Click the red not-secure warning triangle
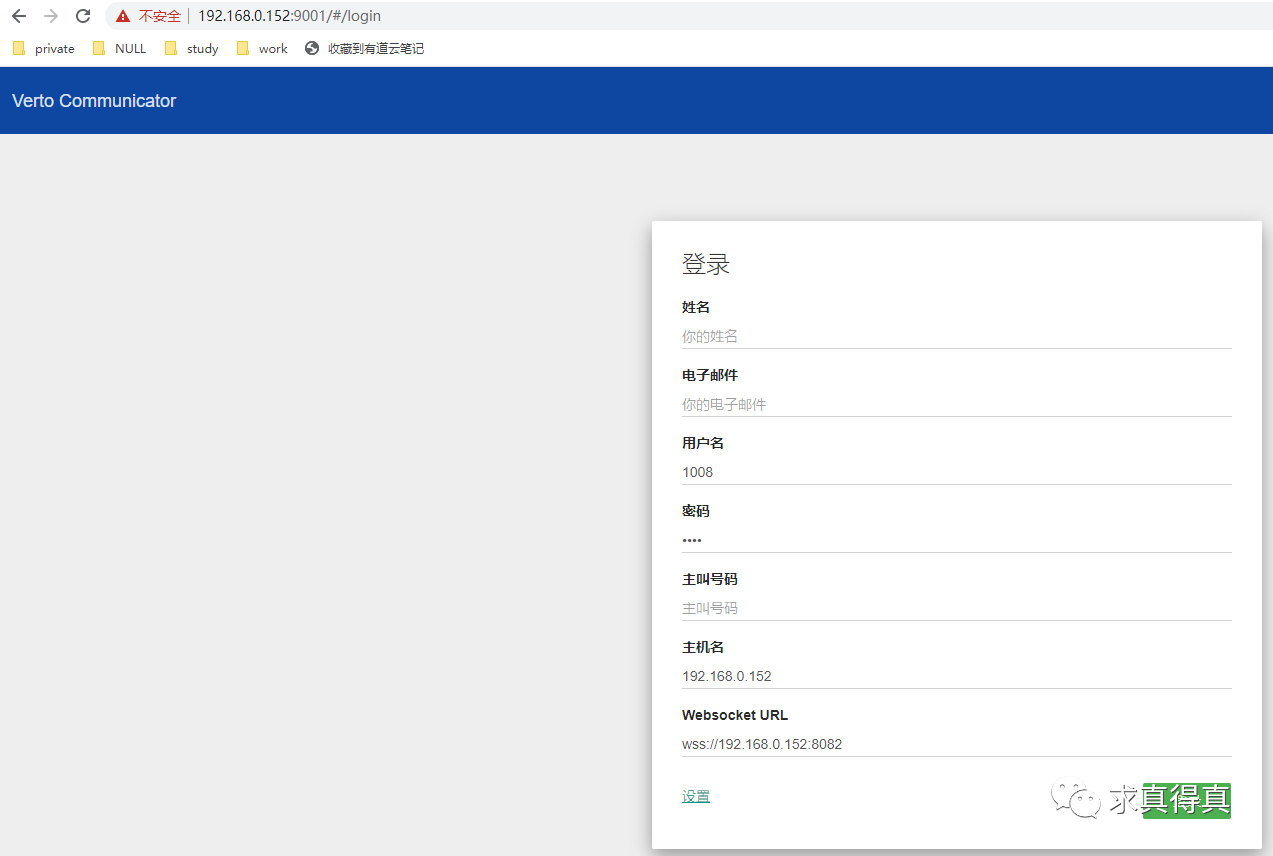This screenshot has height=856, width=1273. point(123,16)
